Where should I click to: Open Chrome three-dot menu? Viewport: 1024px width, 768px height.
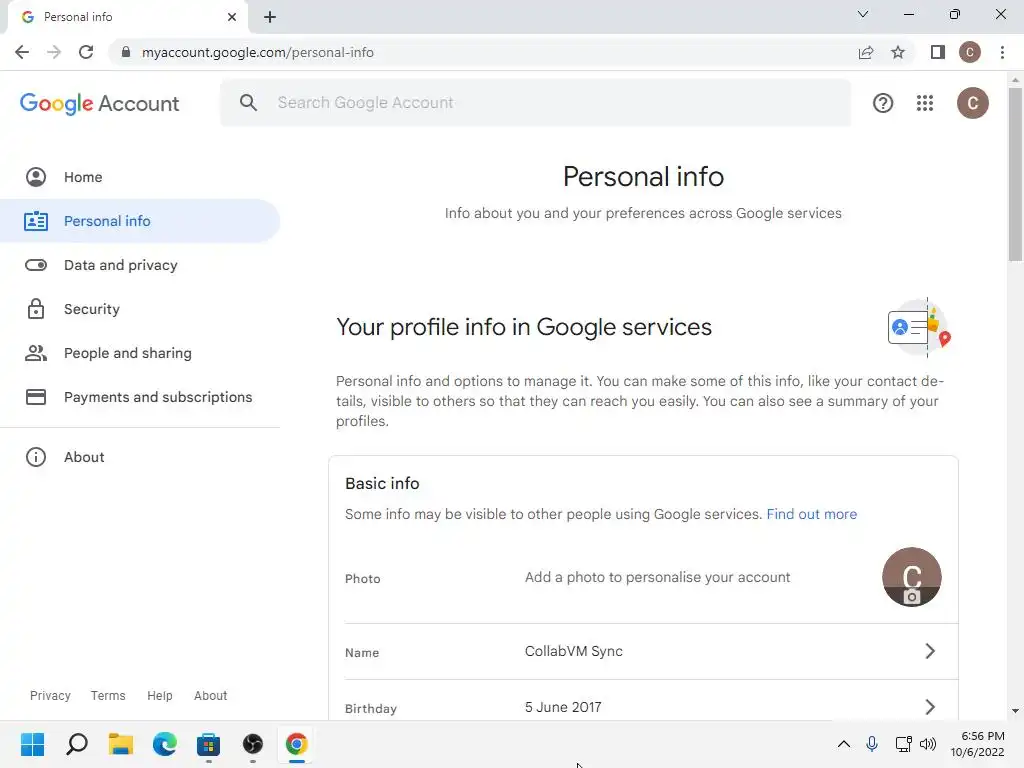pyautogui.click(x=1002, y=52)
